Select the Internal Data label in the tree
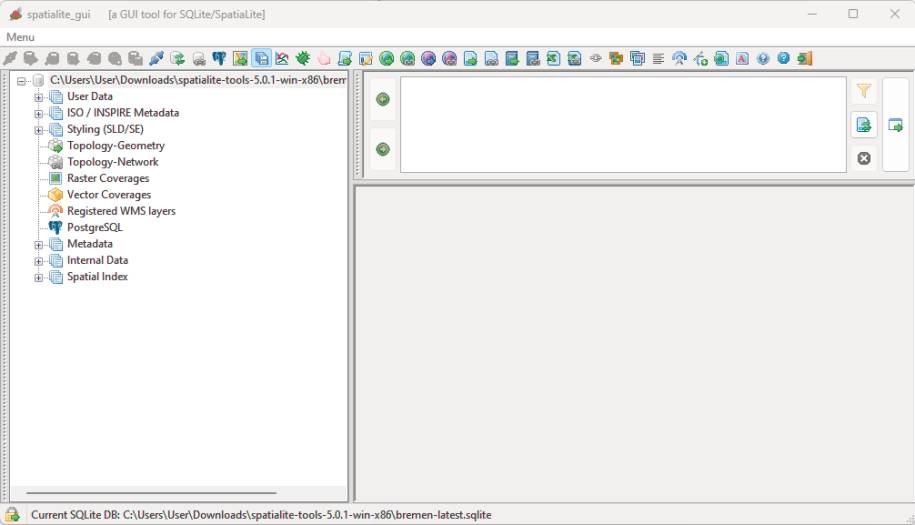The height and width of the screenshot is (525, 915). click(x=97, y=260)
